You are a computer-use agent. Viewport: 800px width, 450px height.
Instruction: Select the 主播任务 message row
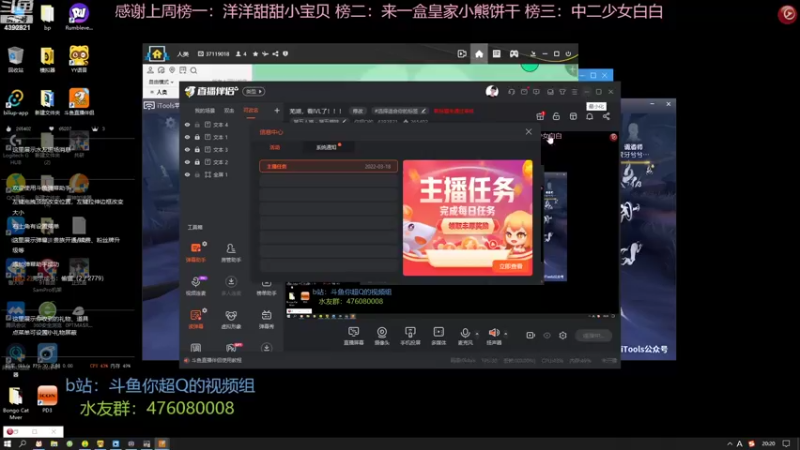pos(328,166)
